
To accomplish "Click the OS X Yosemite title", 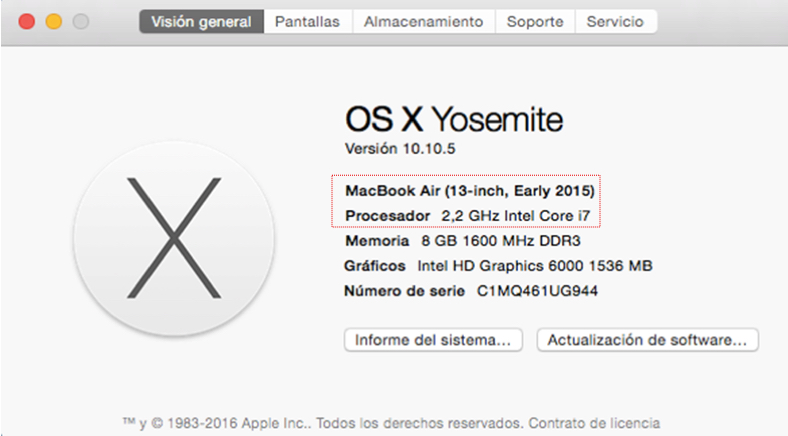I will (454, 120).
